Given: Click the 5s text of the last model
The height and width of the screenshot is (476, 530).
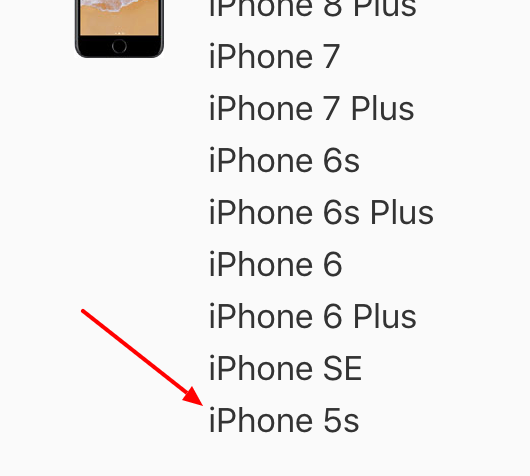Looking at the screenshot, I should (341, 421).
